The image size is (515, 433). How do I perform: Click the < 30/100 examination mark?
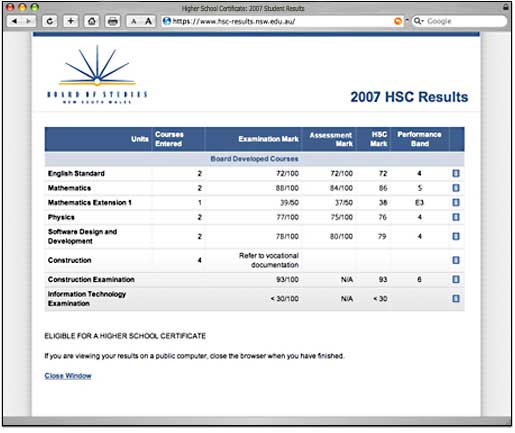pos(284,298)
